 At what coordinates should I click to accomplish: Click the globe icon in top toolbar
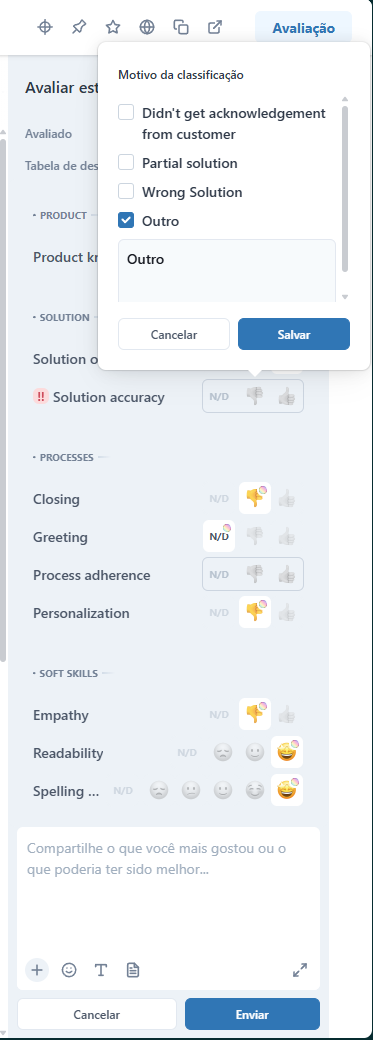[x=147, y=27]
